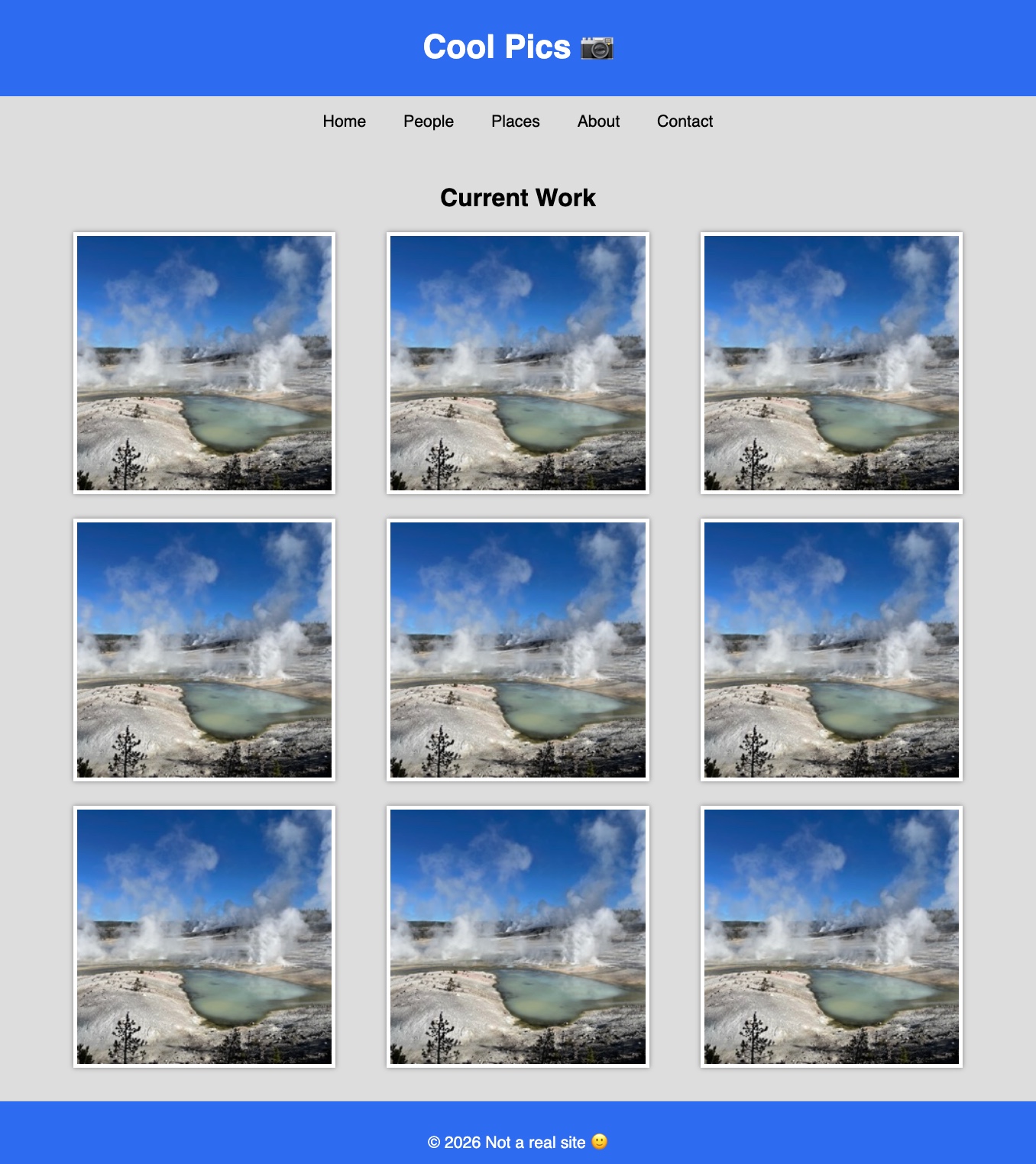This screenshot has height=1164, width=1036.
Task: Open the Places navigation link
Action: (515, 121)
